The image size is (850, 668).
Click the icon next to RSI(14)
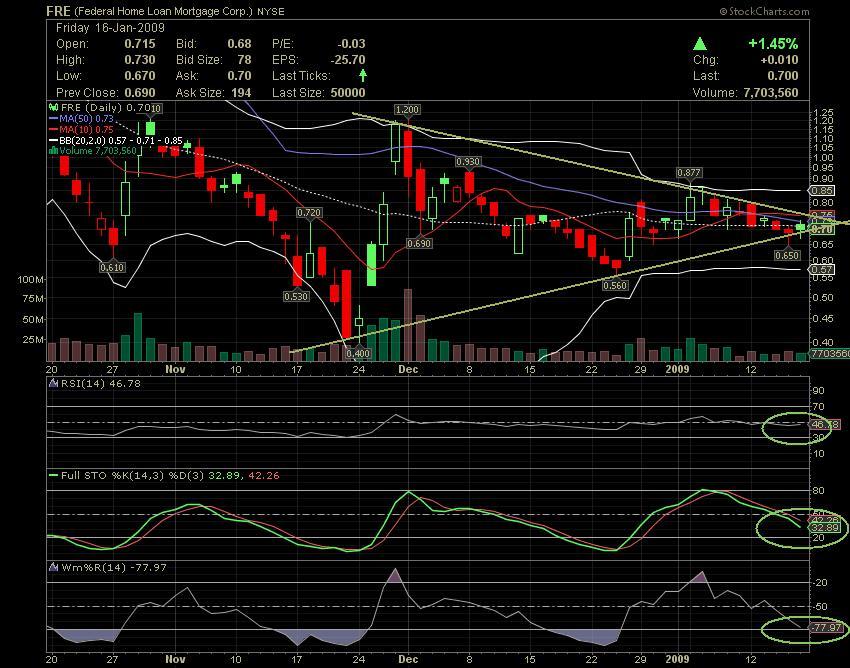(x=54, y=383)
